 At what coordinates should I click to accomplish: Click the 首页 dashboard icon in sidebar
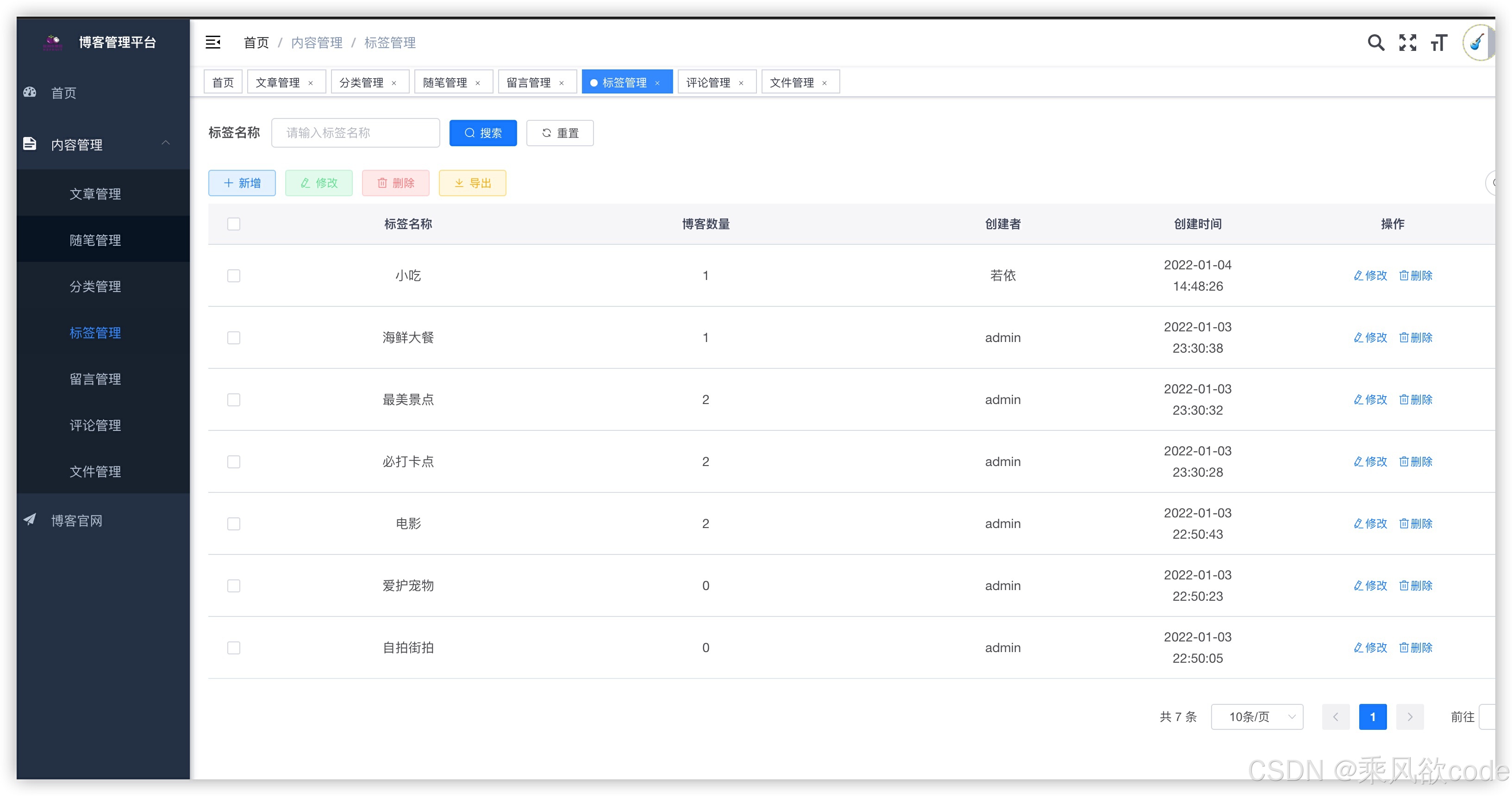pyautogui.click(x=30, y=92)
